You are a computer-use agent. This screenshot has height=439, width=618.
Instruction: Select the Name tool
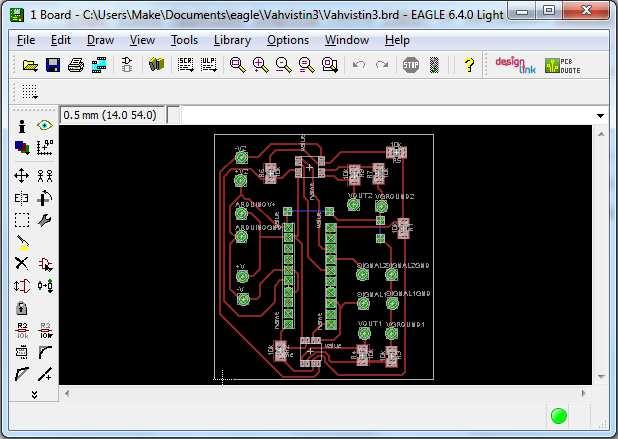pyautogui.click(x=22, y=331)
